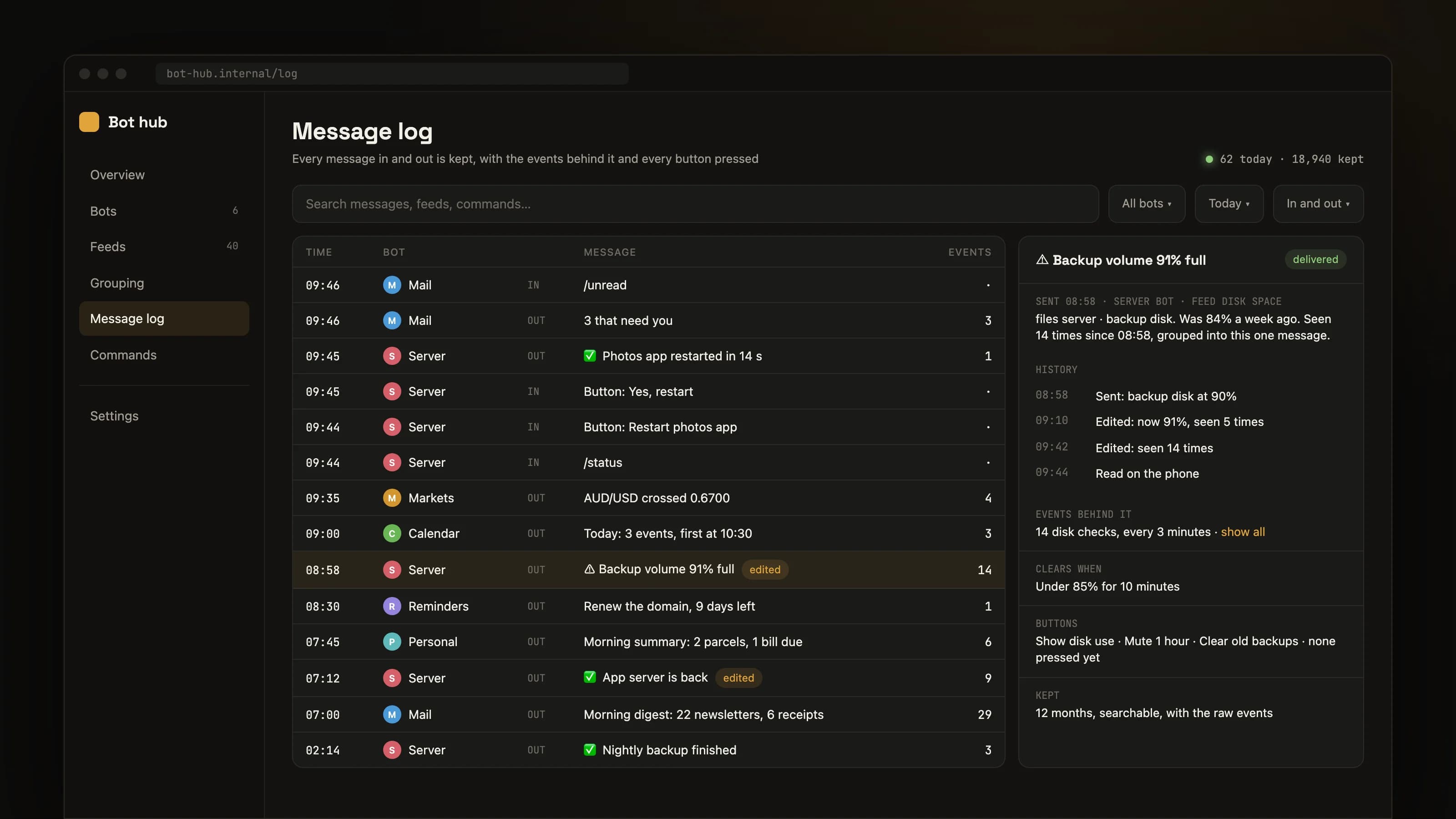This screenshot has width=1456, height=819.
Task: Open Feeds in the sidebar
Action: click(x=164, y=247)
